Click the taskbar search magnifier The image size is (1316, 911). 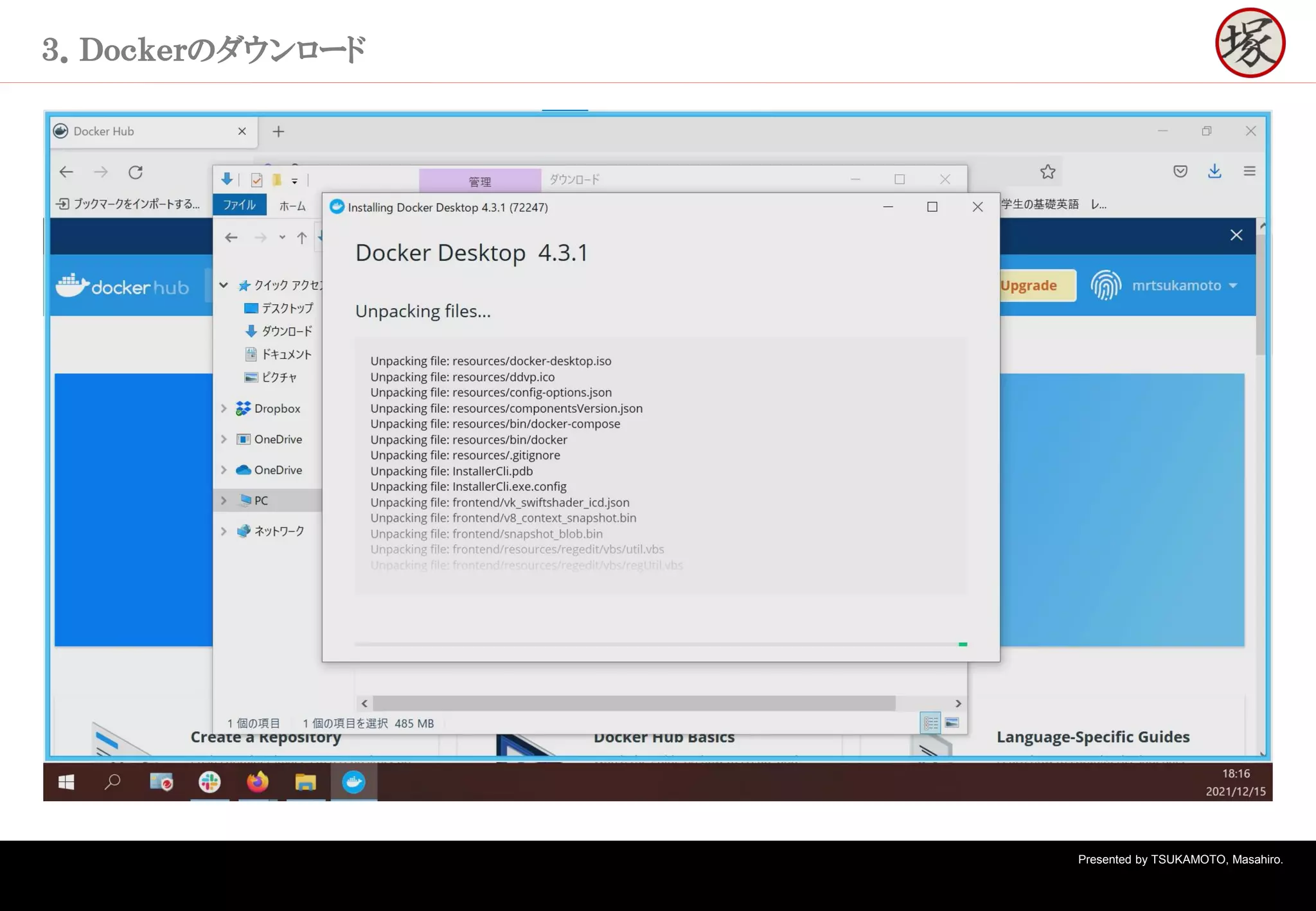click(112, 782)
